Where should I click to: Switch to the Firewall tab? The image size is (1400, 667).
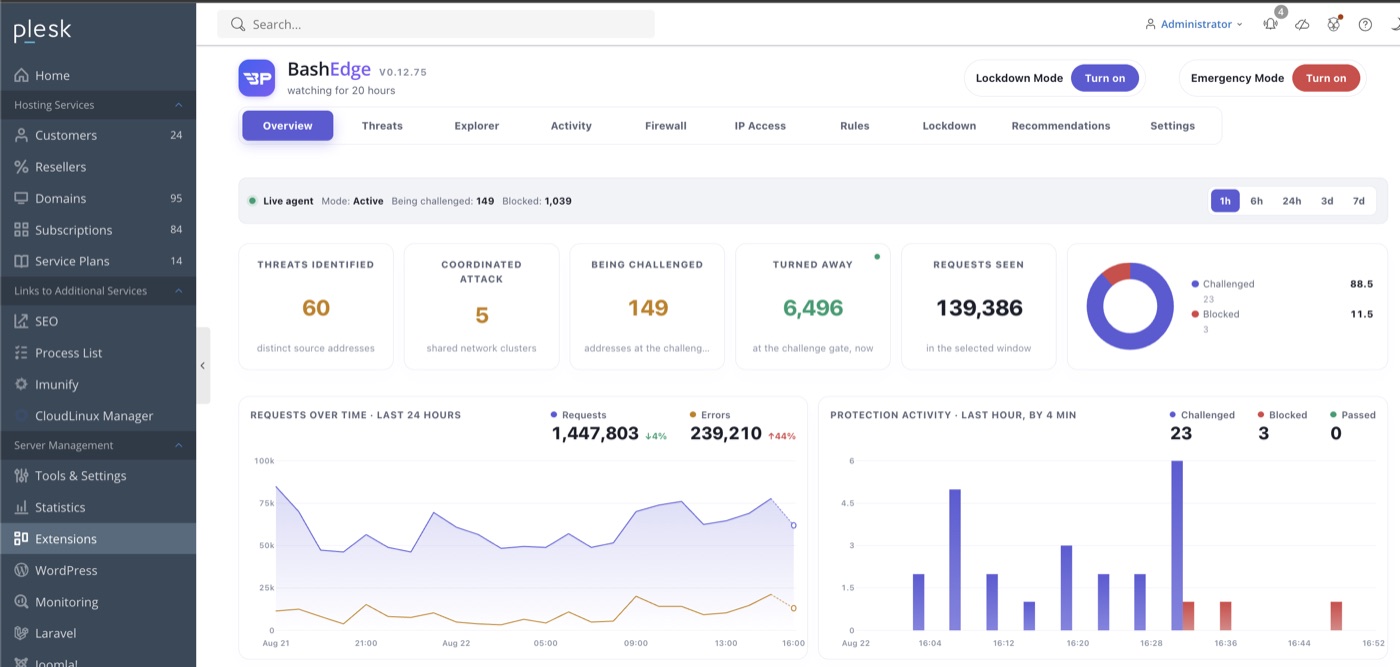coord(666,126)
